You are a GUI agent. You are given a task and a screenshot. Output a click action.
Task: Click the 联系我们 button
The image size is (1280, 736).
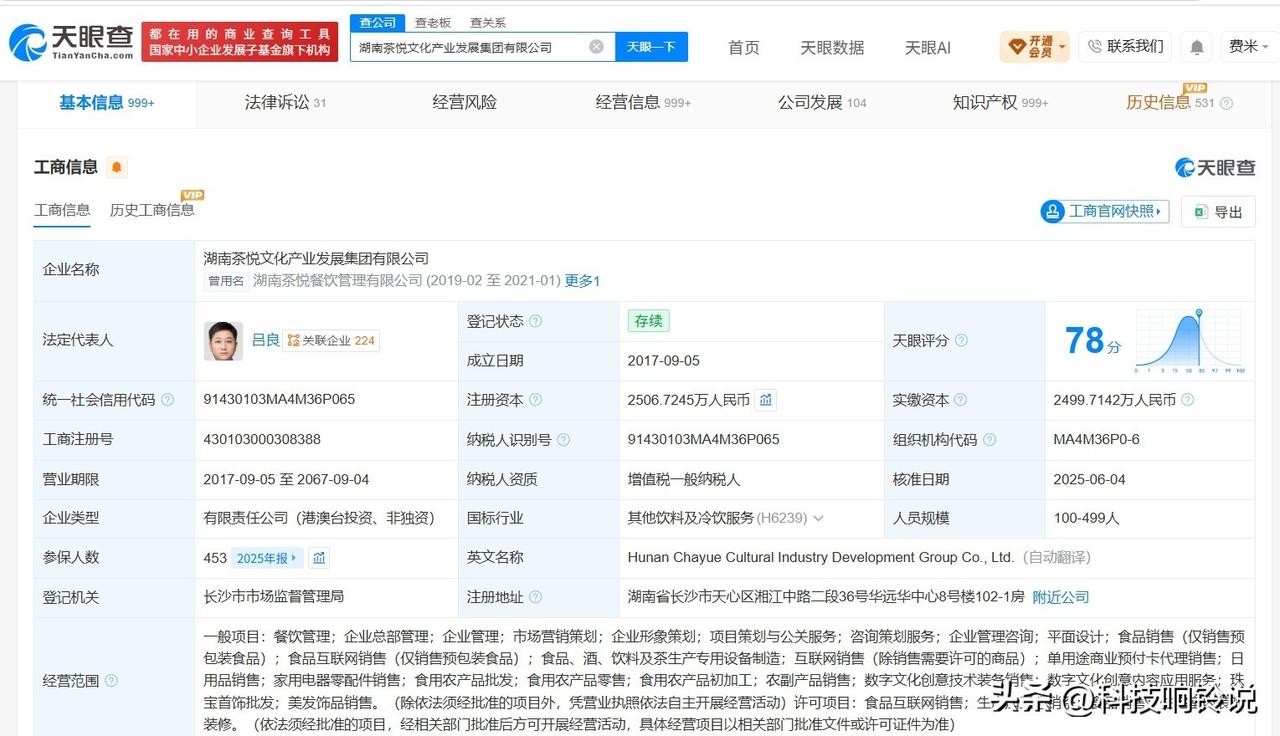pyautogui.click(x=1125, y=46)
